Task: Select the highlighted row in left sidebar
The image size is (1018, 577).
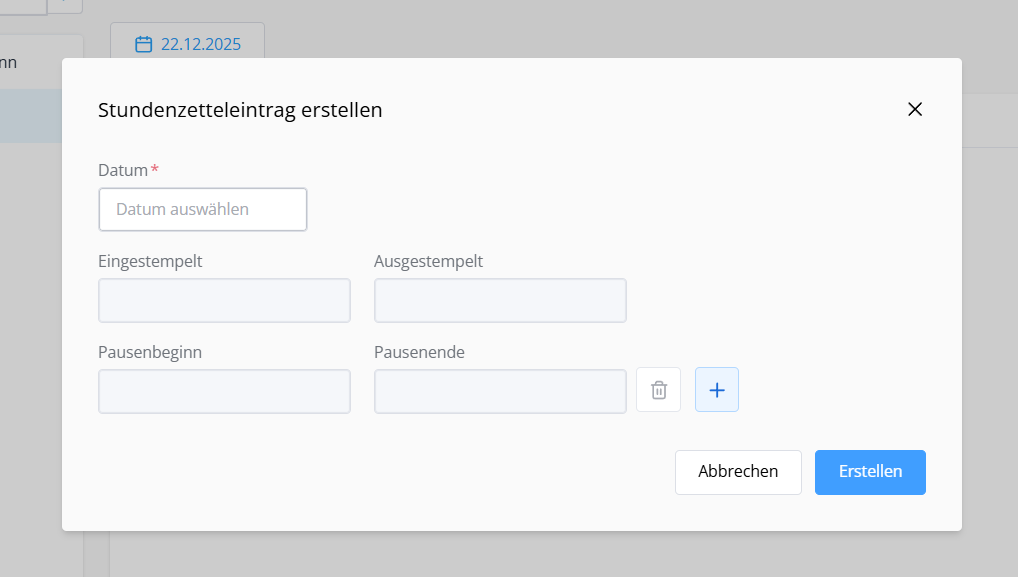Action: click(30, 116)
